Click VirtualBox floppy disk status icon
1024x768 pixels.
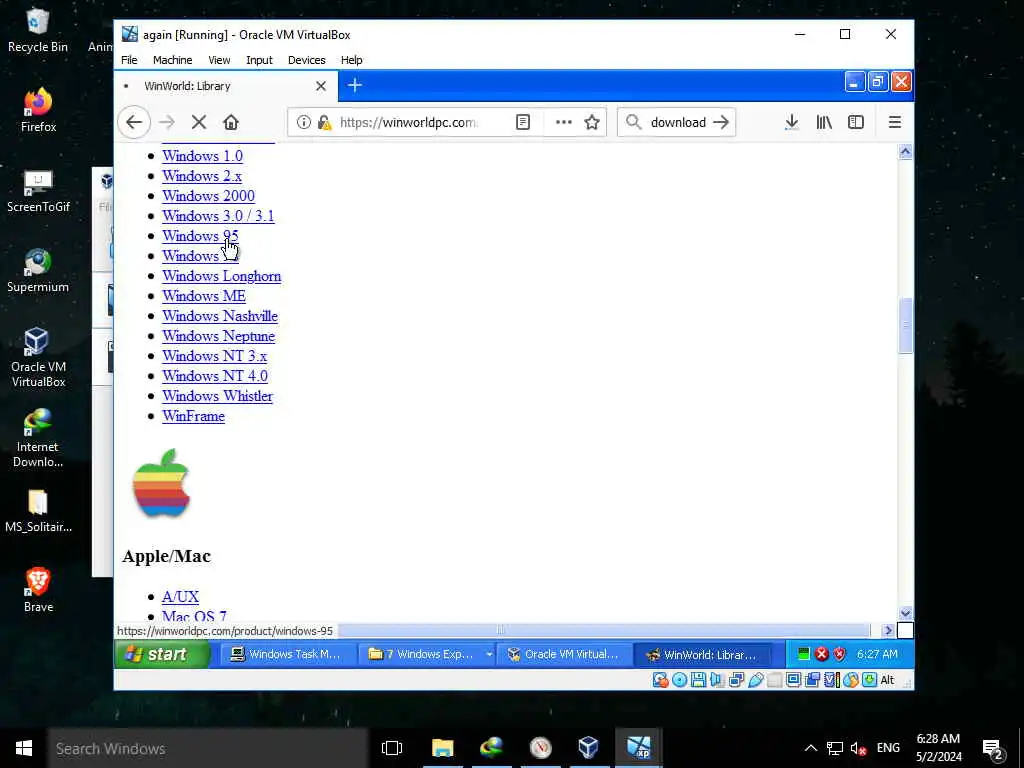click(x=698, y=680)
